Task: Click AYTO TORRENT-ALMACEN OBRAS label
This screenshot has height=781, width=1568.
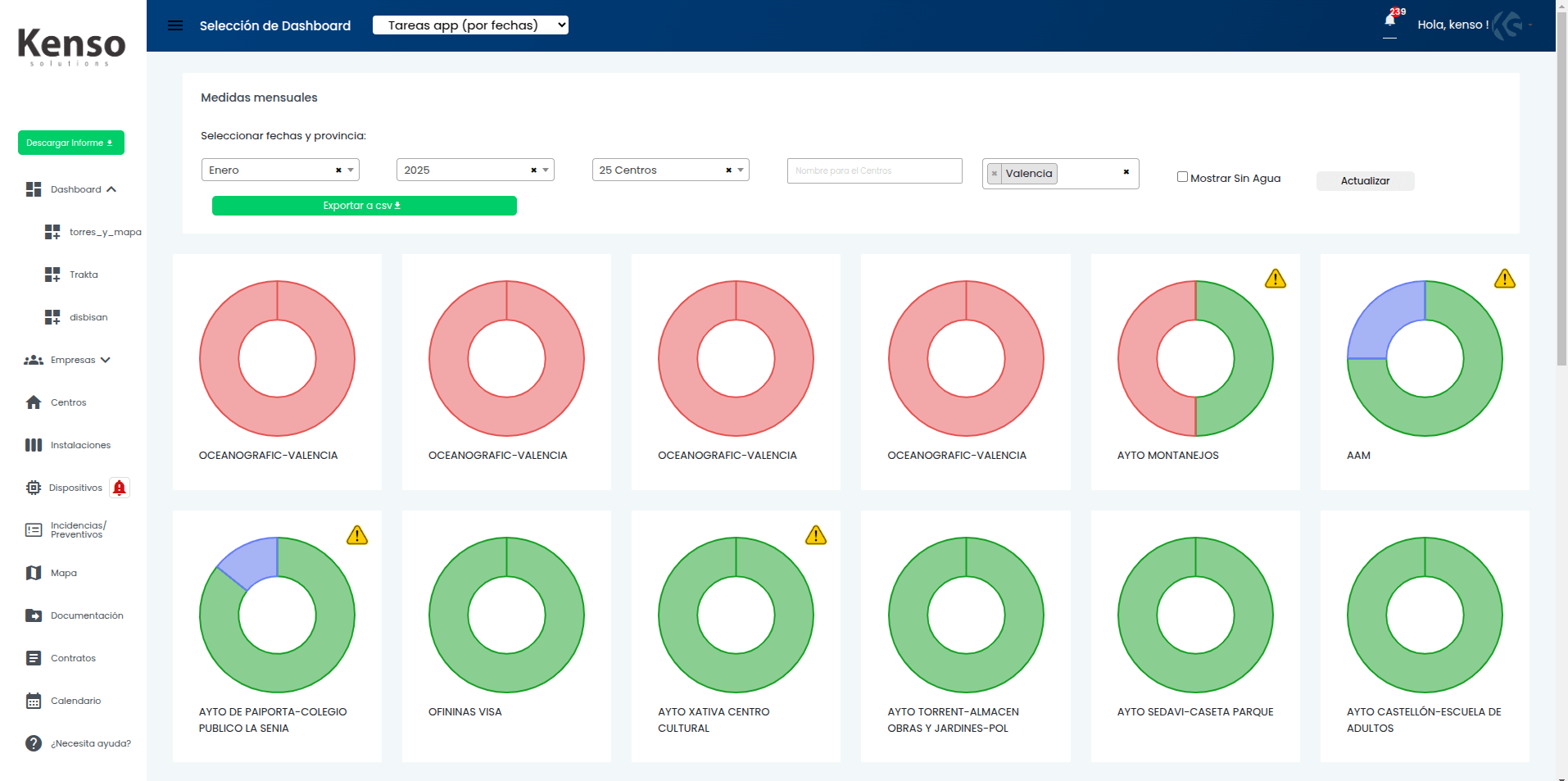Action: tap(954, 720)
